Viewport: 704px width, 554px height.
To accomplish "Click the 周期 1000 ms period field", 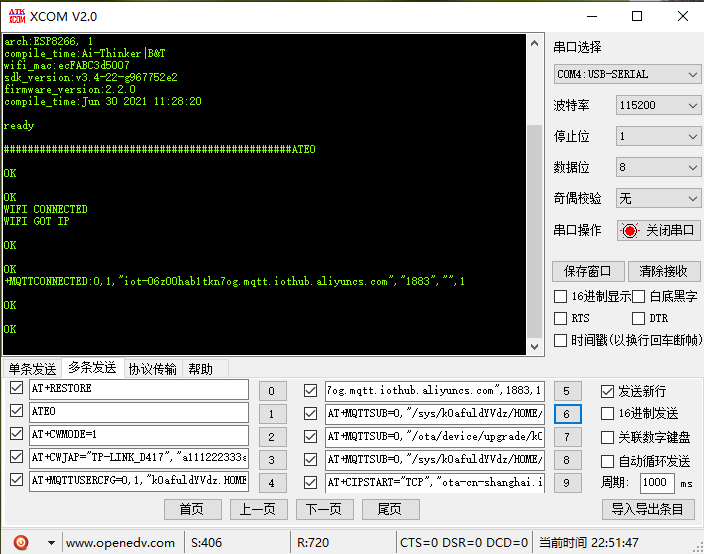I will point(657,483).
